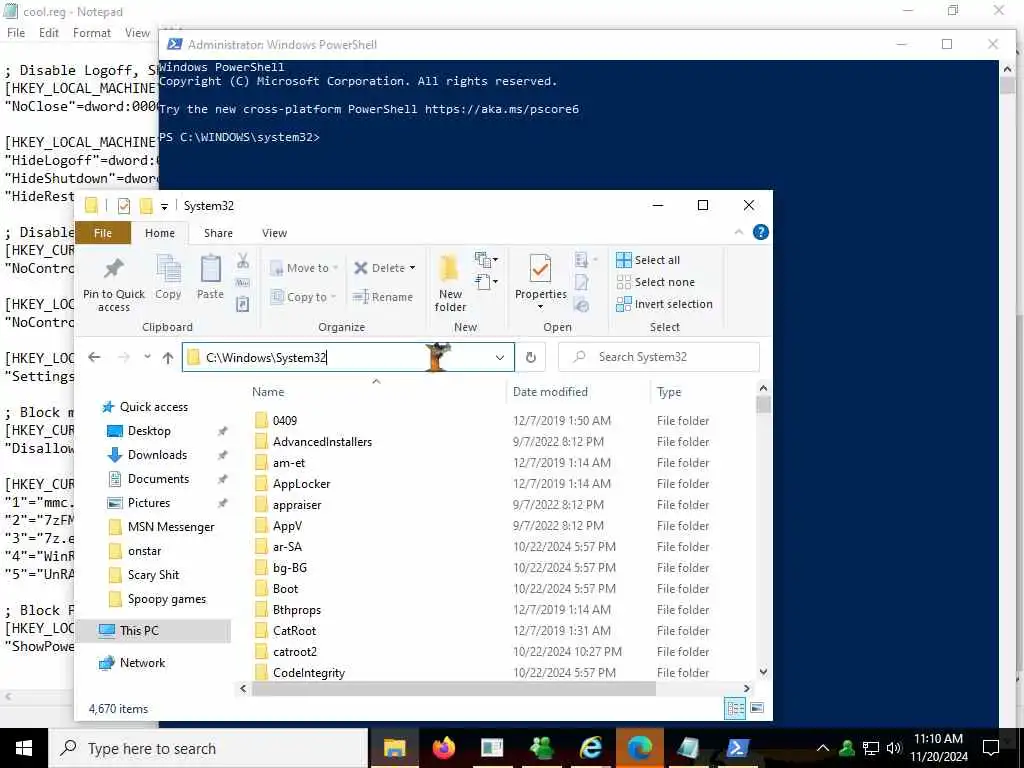
Task: Click Invert selection in ribbon
Action: click(x=664, y=304)
